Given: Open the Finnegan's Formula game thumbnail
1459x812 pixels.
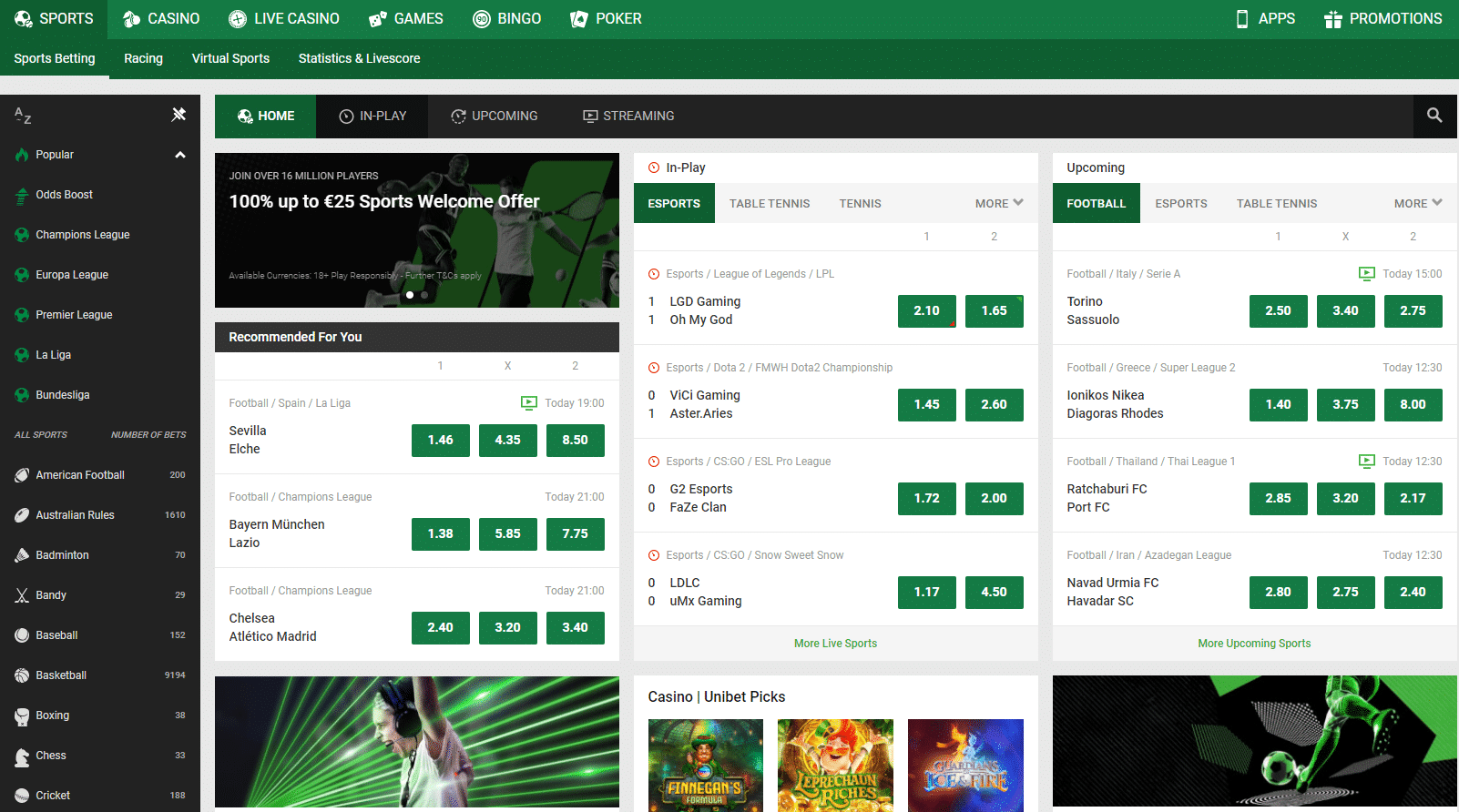Looking at the screenshot, I should [705, 765].
